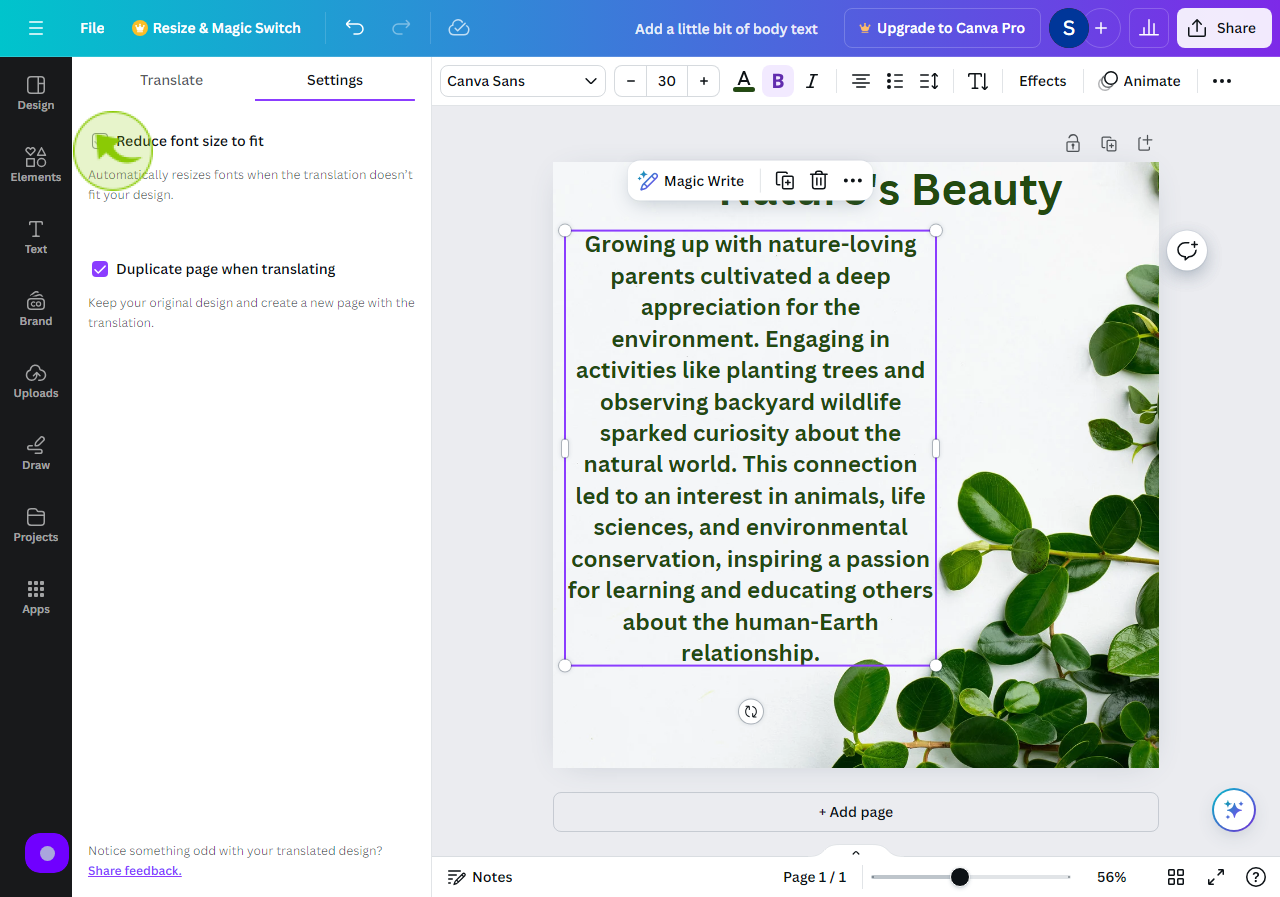
Task: Open analytics insights chart icon
Action: coord(1149,28)
